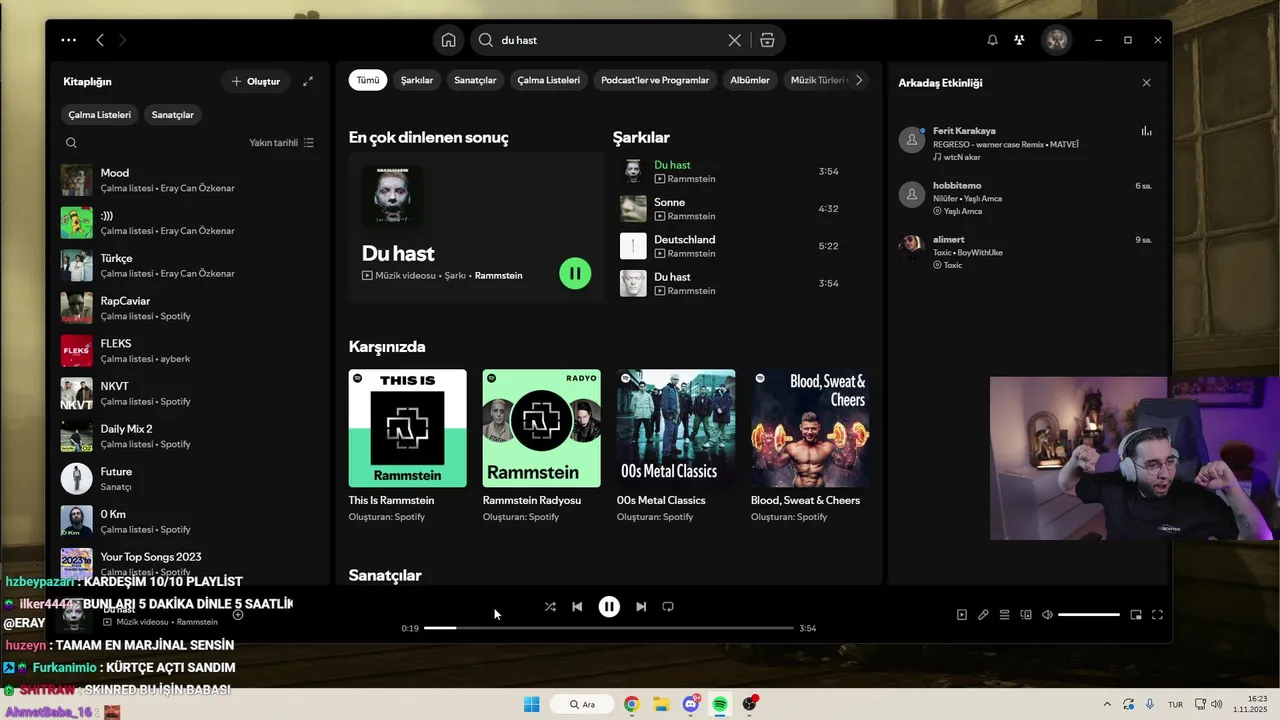Pause Du hast with the green button

(x=575, y=273)
